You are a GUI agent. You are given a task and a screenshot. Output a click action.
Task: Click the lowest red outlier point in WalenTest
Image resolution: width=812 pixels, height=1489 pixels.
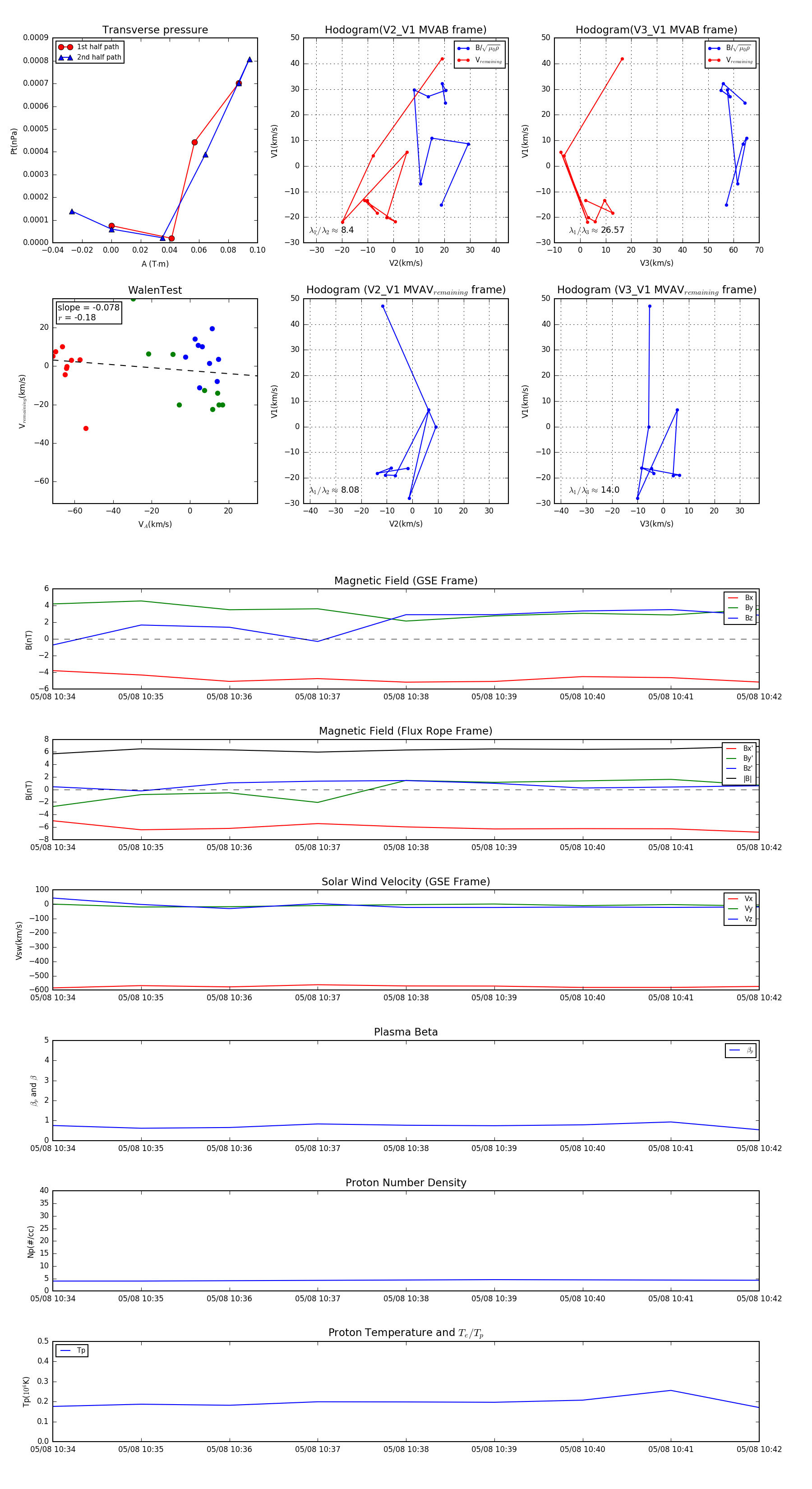pyautogui.click(x=86, y=428)
